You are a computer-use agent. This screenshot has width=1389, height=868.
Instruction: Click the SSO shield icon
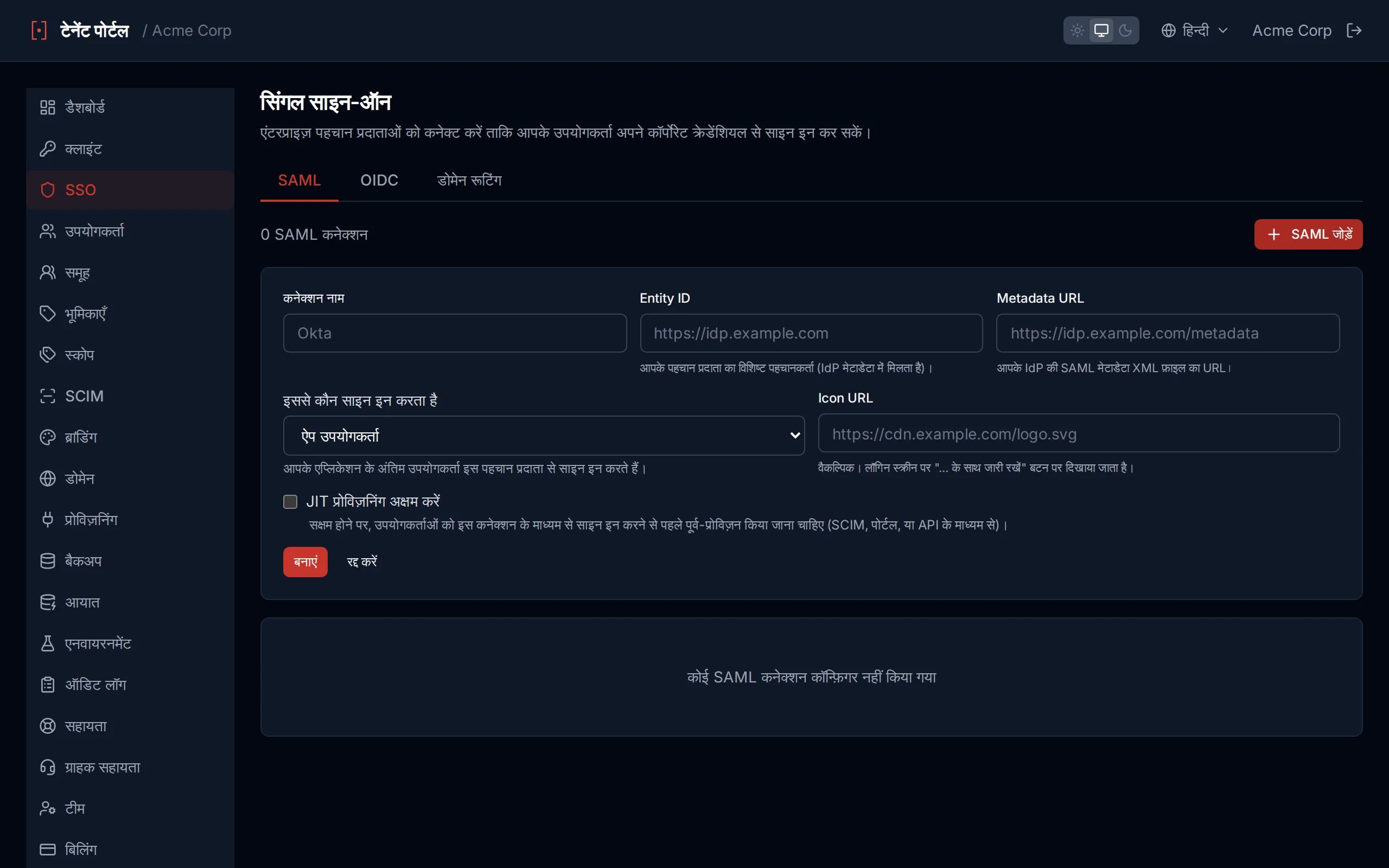[x=48, y=190]
